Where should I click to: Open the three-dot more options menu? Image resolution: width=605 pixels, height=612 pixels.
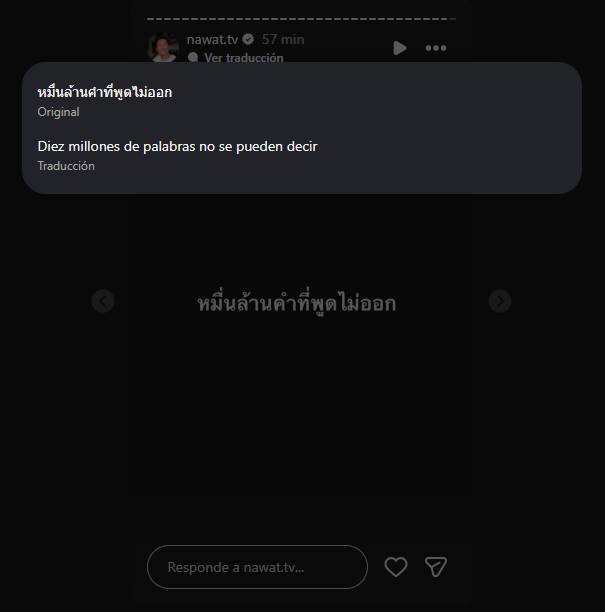[x=436, y=48]
